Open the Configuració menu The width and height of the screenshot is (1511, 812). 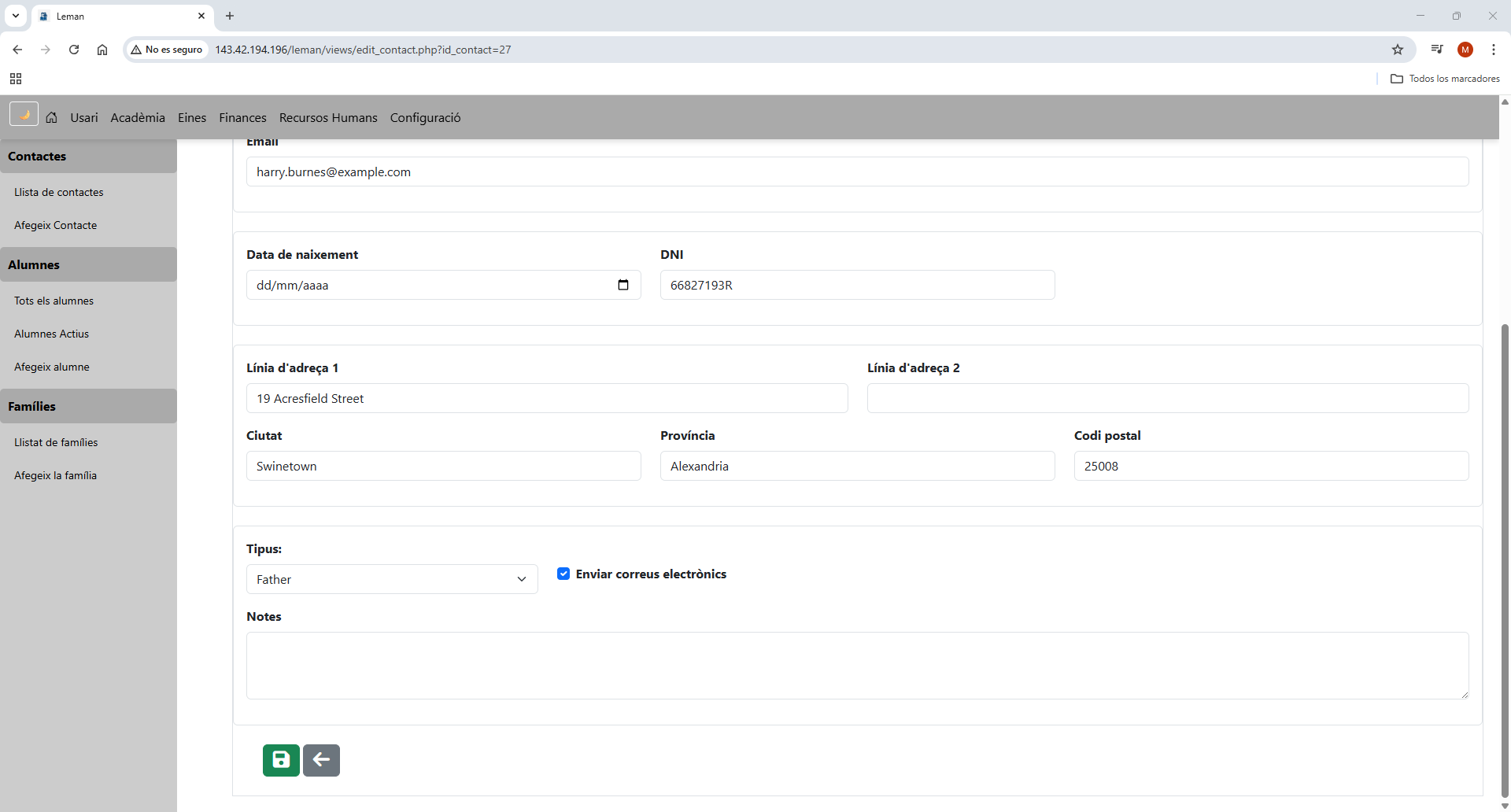[x=425, y=117]
